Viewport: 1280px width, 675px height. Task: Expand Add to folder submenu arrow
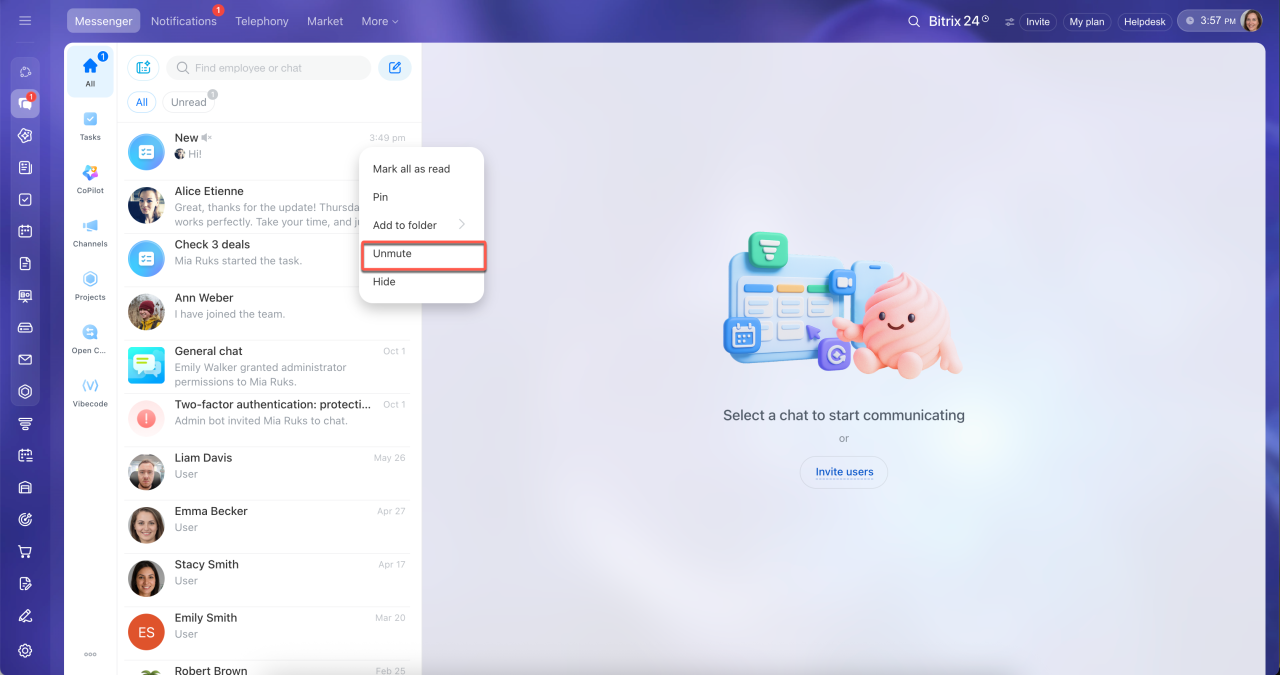click(x=462, y=225)
